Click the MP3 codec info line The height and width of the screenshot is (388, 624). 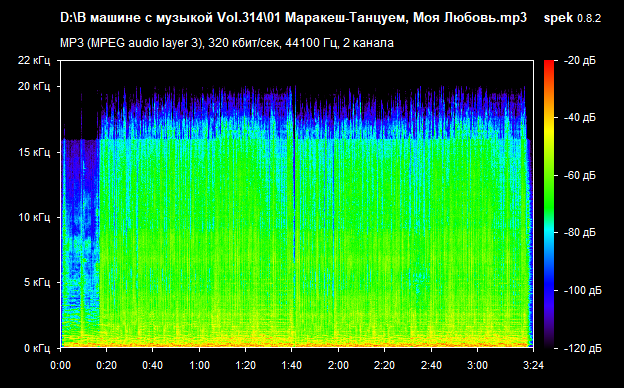click(227, 43)
